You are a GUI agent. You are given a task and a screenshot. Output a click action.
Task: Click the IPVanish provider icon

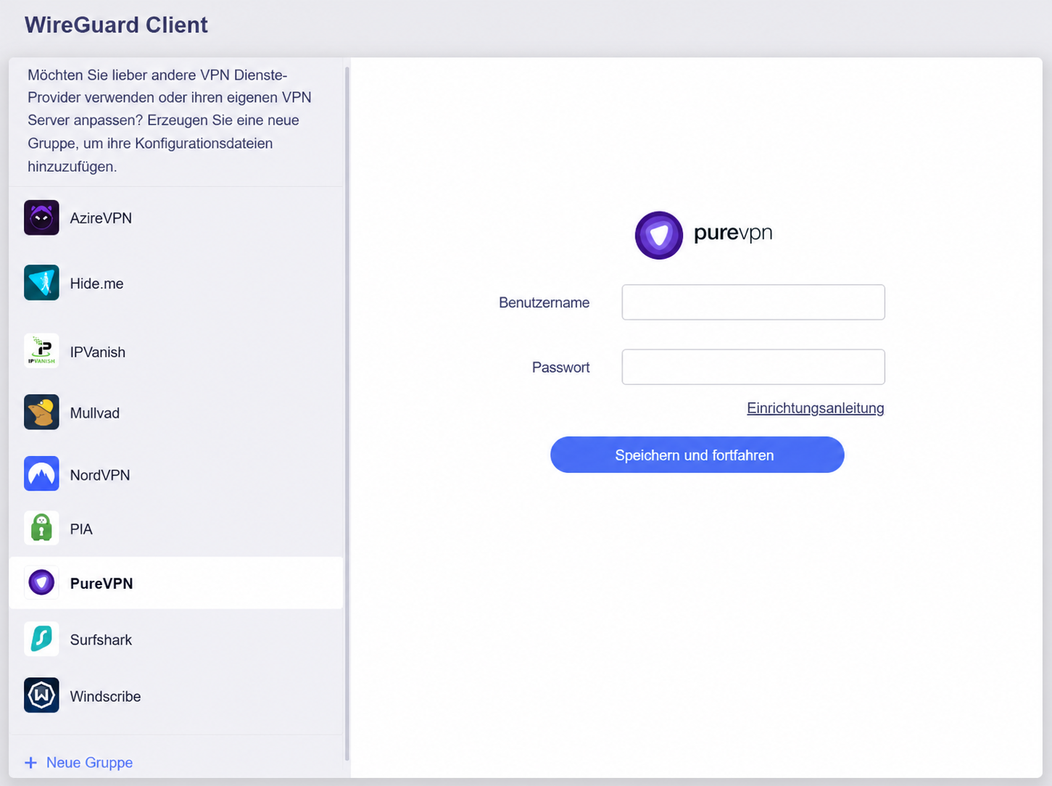click(x=42, y=351)
